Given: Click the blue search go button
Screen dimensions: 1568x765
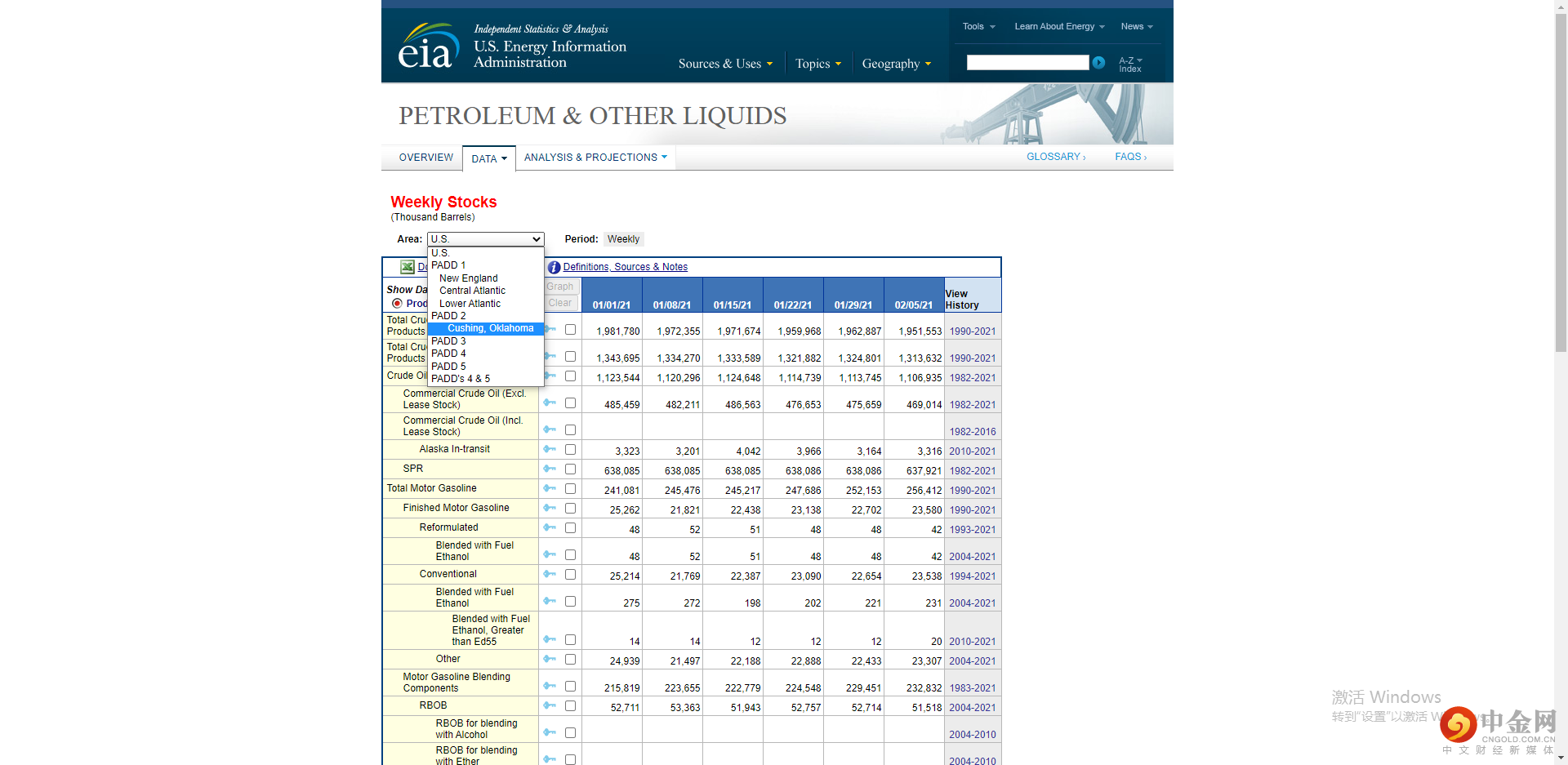Looking at the screenshot, I should pos(1098,63).
